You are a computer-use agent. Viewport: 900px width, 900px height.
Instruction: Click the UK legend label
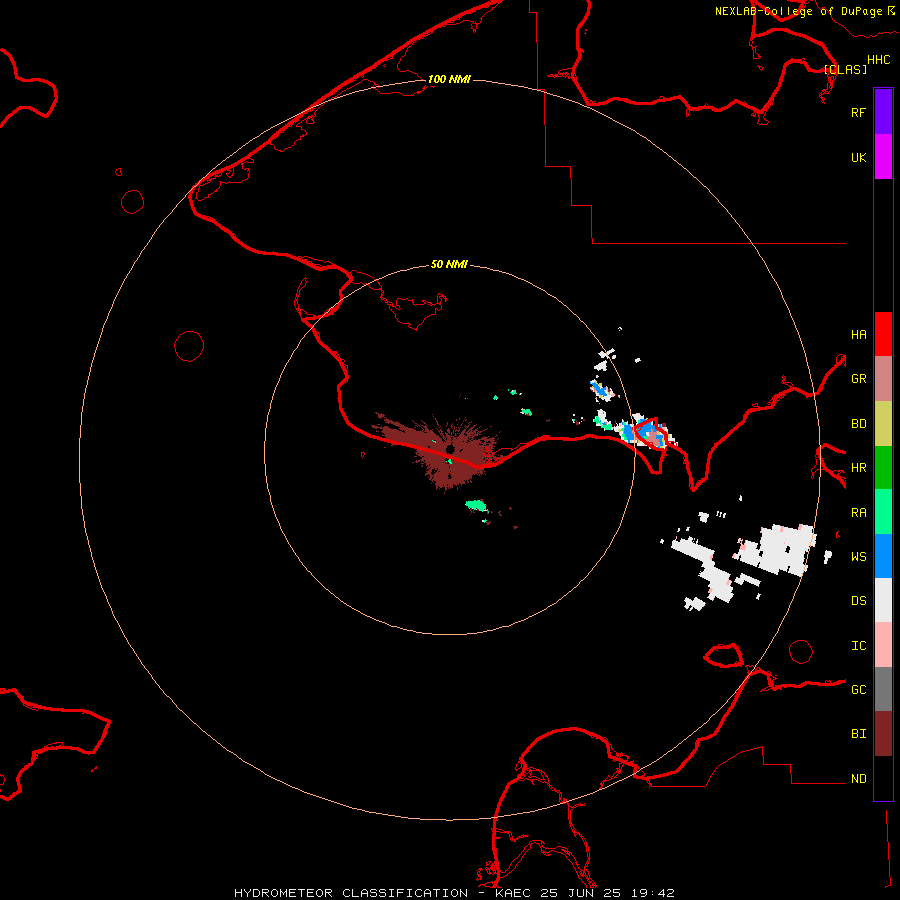point(858,157)
